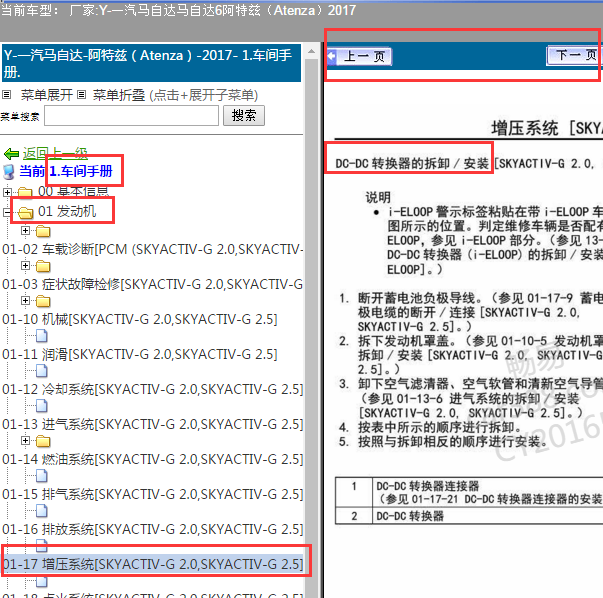
Task: Open the 返回上一级 link
Action: (x=55, y=153)
